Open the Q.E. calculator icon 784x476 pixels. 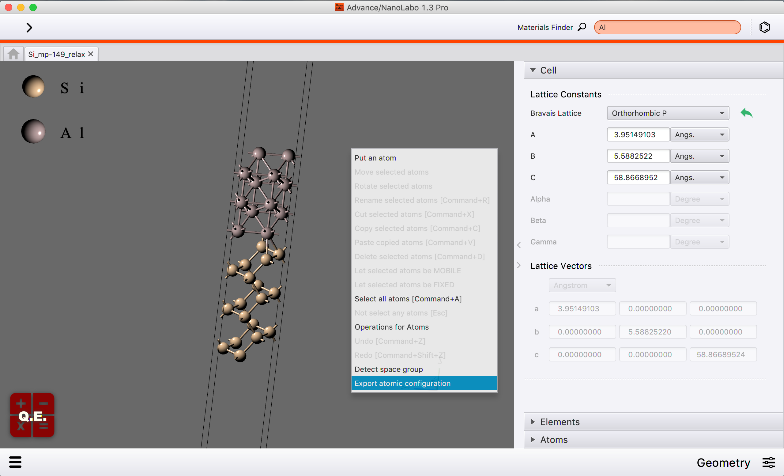(x=32, y=415)
